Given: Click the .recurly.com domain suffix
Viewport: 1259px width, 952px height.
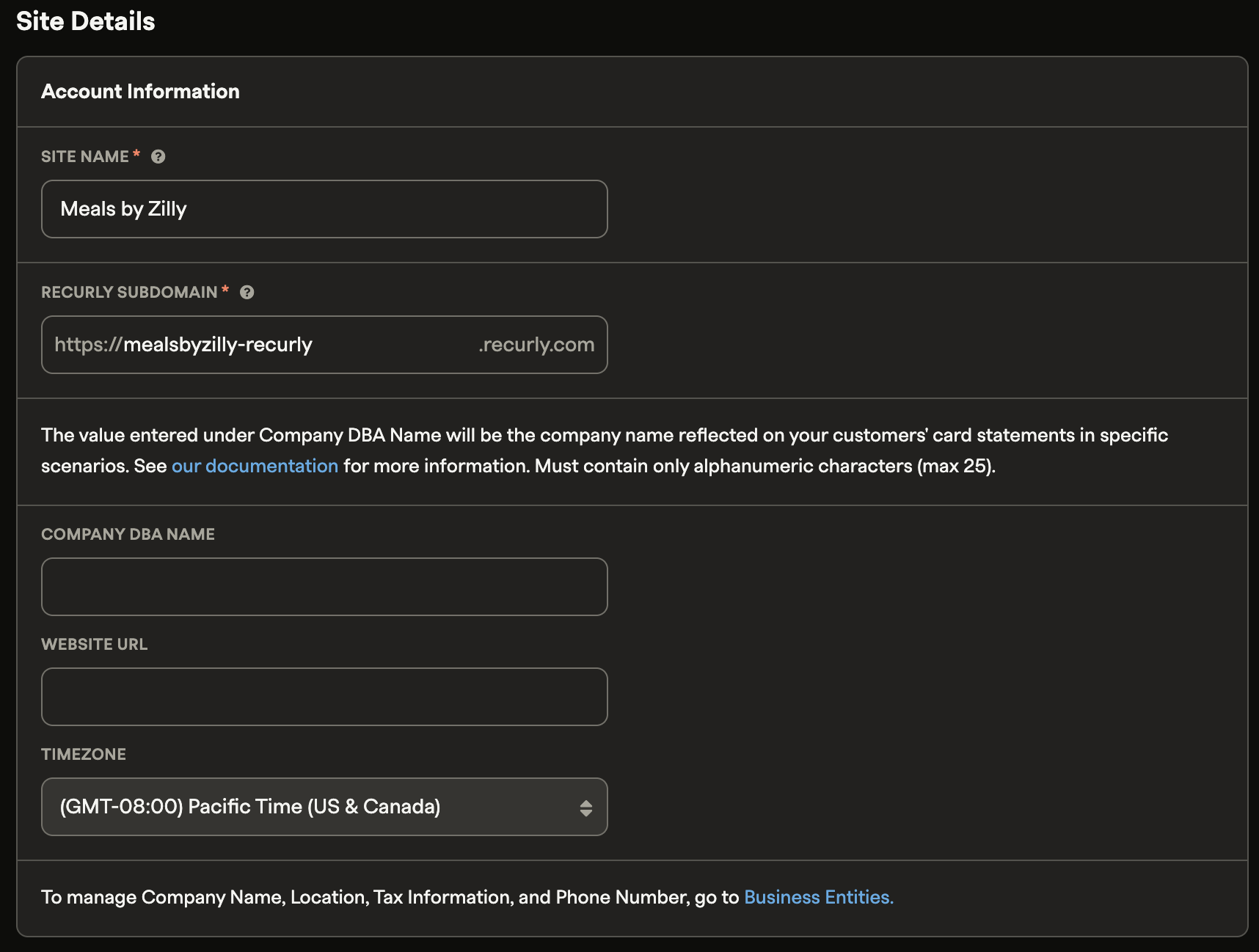Looking at the screenshot, I should tap(536, 345).
